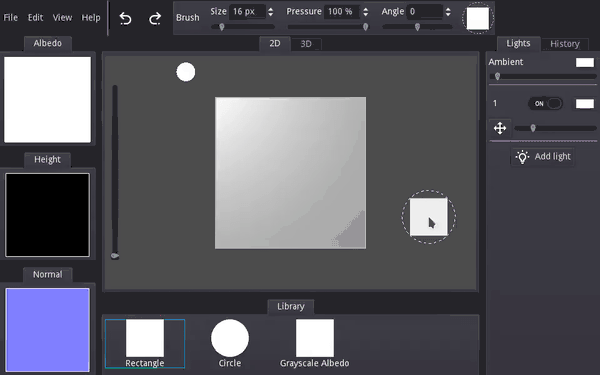Click Add light button
The height and width of the screenshot is (375, 600).
(543, 157)
